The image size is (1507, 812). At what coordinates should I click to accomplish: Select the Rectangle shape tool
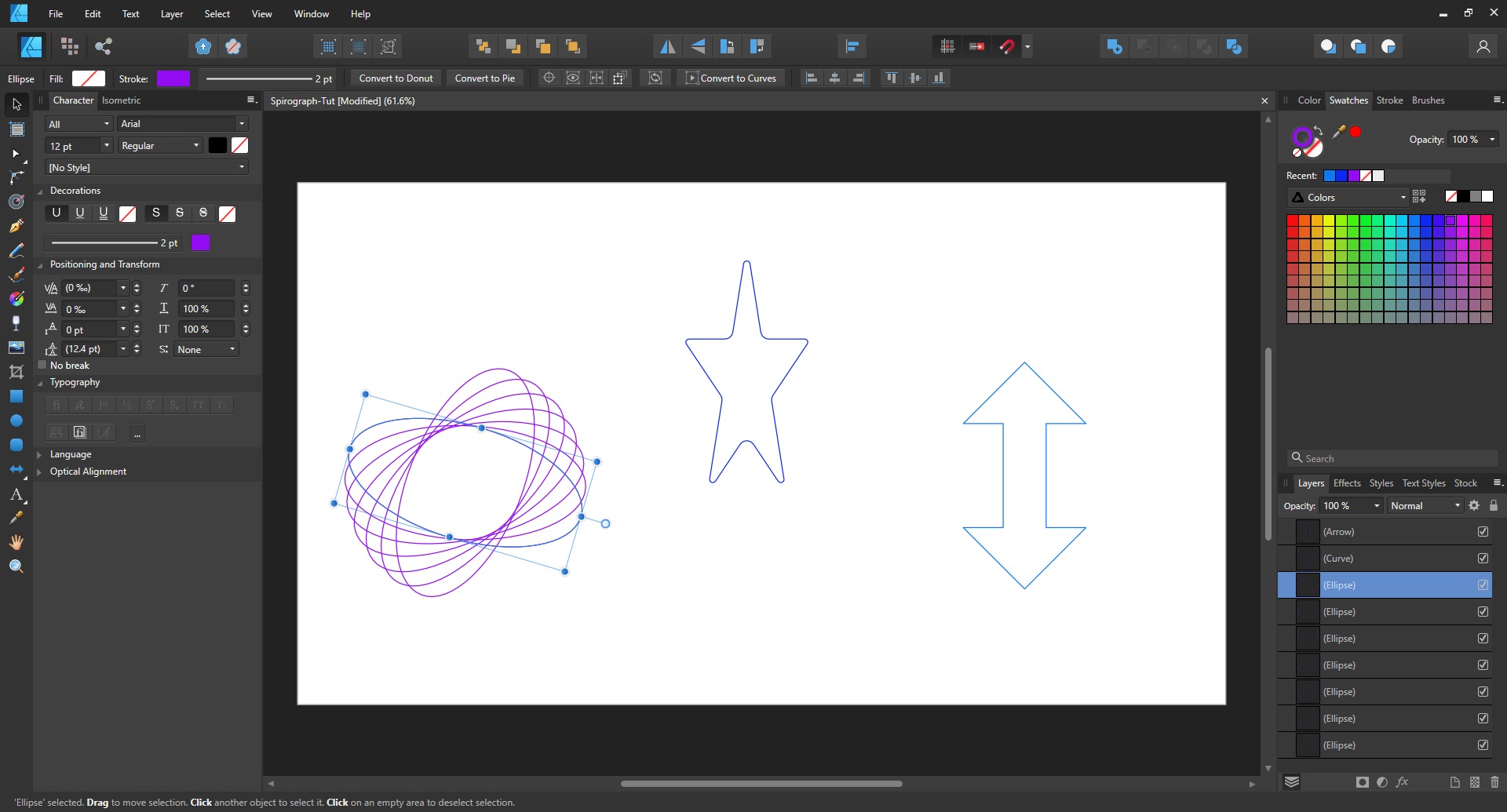pos(16,396)
